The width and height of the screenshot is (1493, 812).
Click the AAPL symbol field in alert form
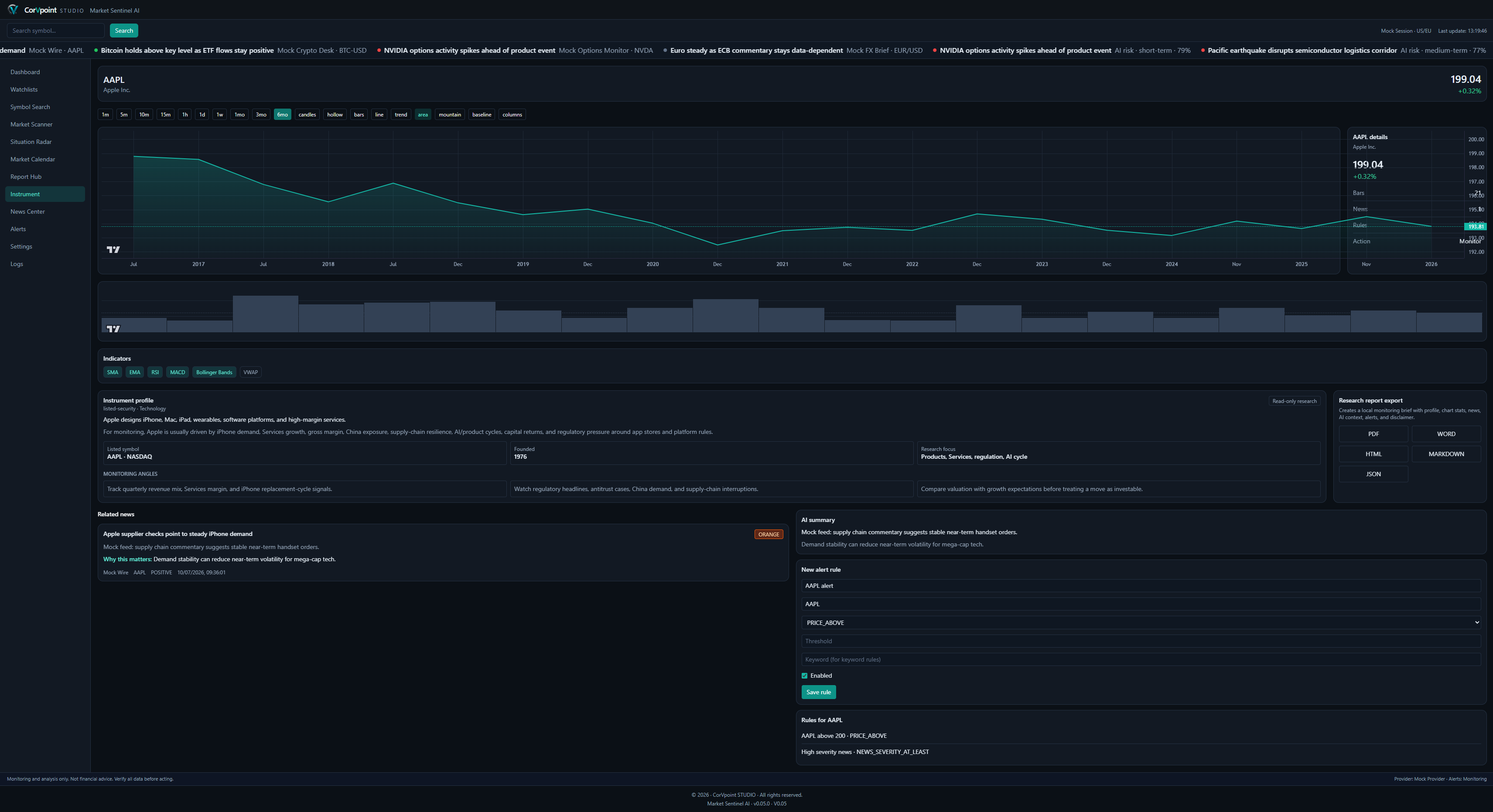click(1141, 604)
